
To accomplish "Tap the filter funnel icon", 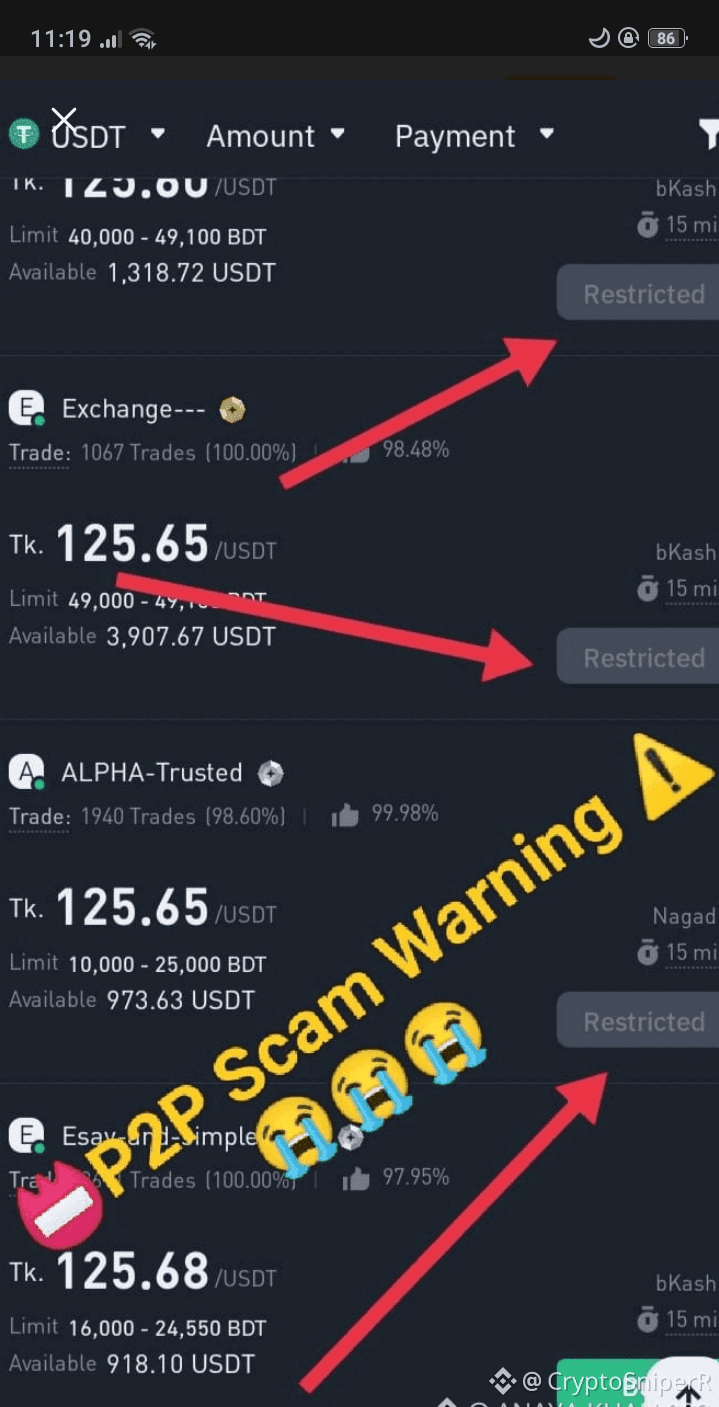I will click(708, 134).
